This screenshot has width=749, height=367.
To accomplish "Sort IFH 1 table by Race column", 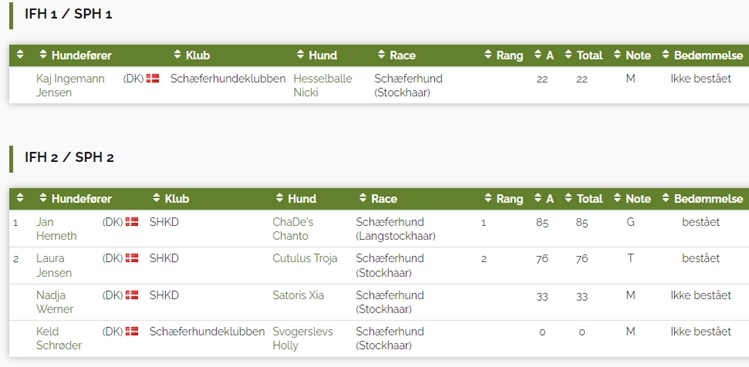I will pyautogui.click(x=396, y=55).
